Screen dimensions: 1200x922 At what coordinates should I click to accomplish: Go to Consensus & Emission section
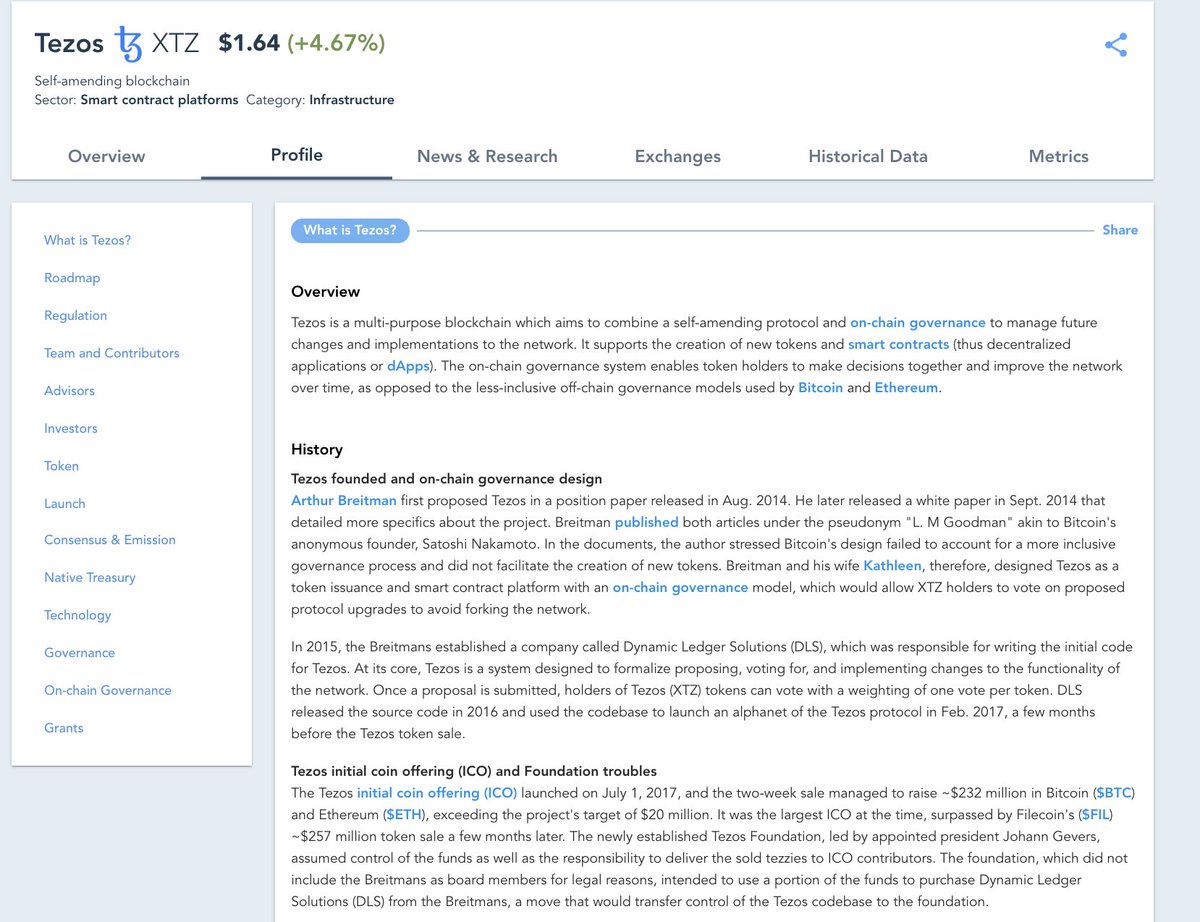pyautogui.click(x=110, y=540)
